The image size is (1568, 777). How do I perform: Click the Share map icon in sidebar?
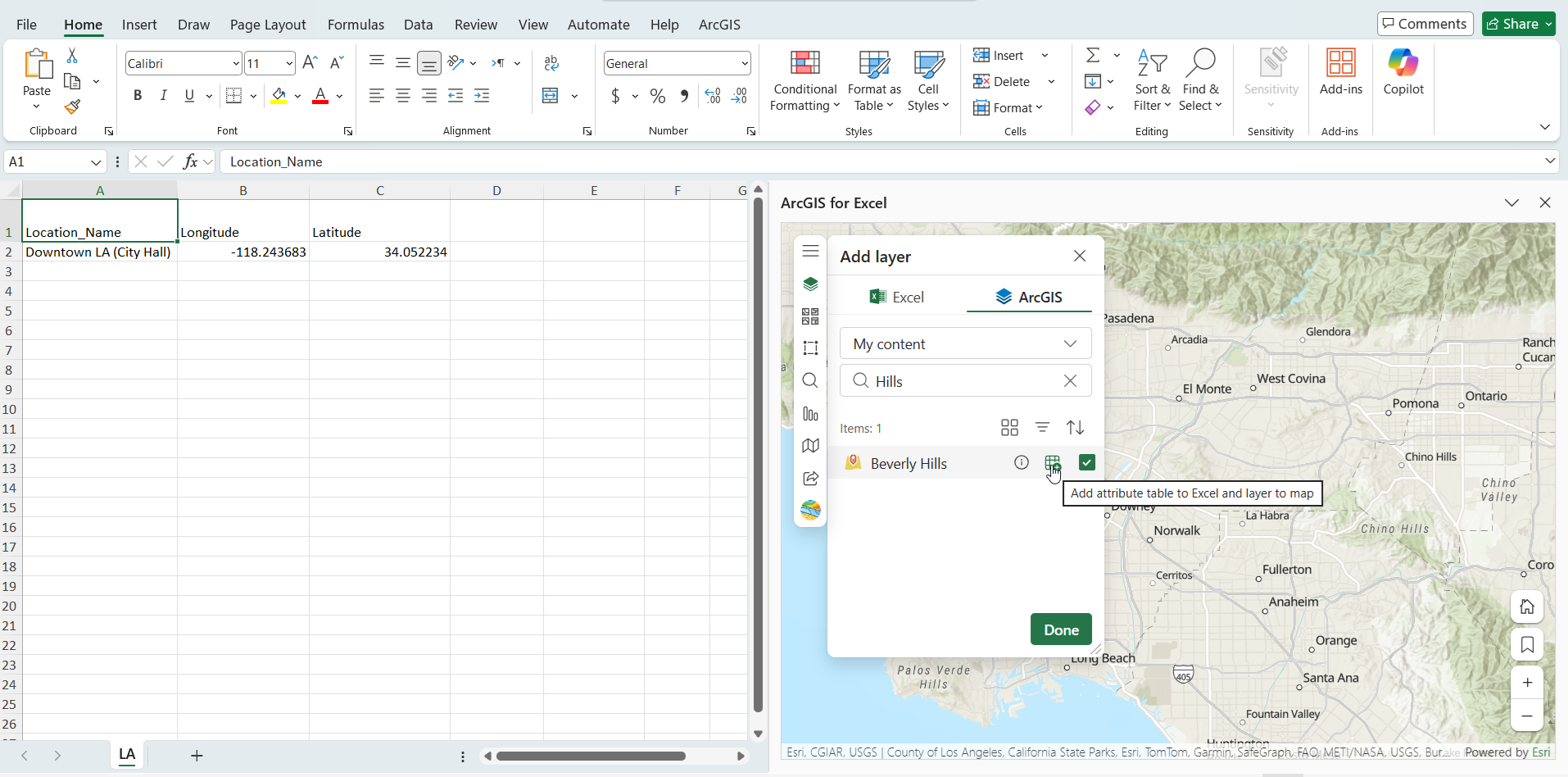tap(810, 479)
